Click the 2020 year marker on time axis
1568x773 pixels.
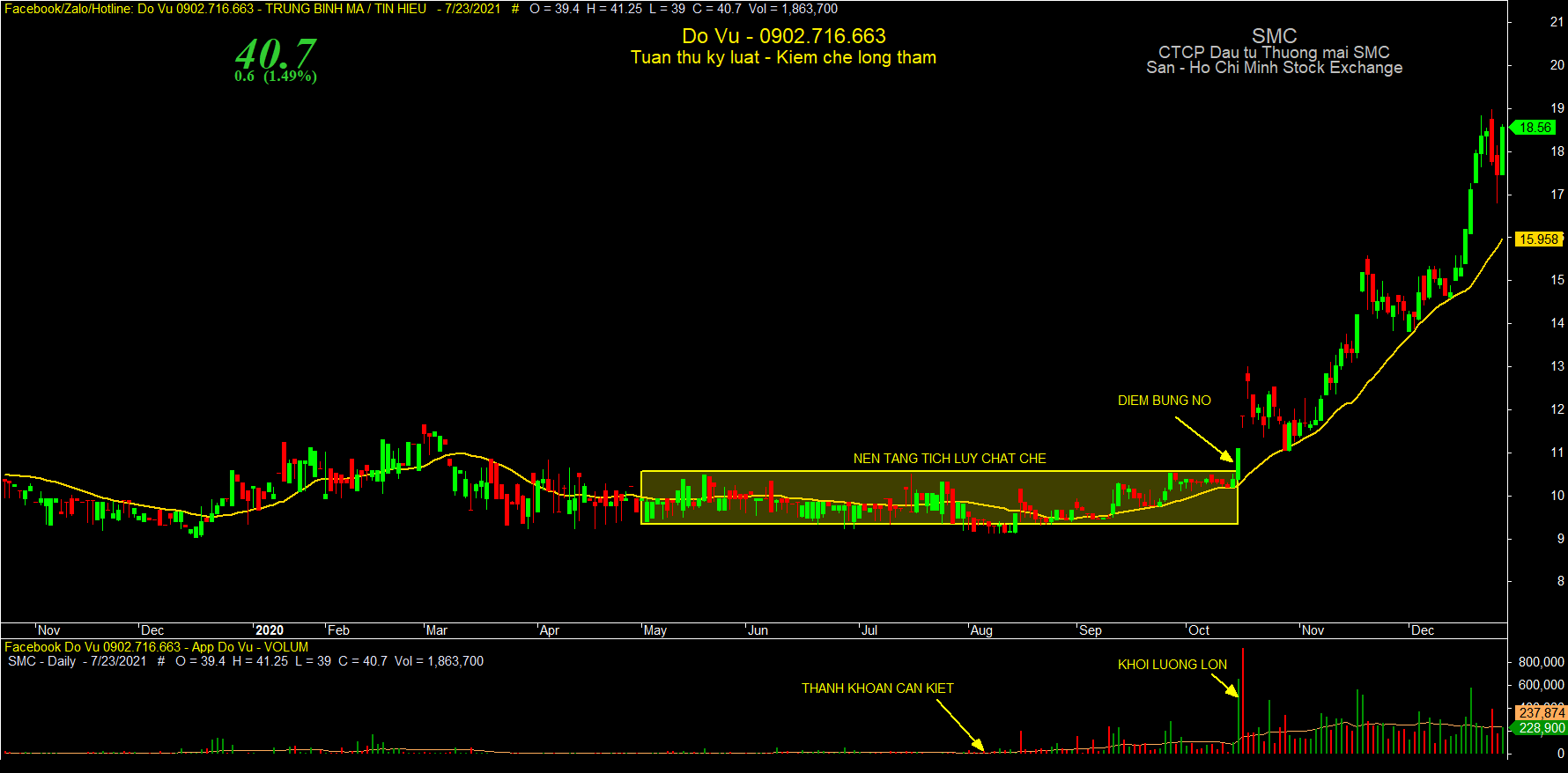pos(269,630)
